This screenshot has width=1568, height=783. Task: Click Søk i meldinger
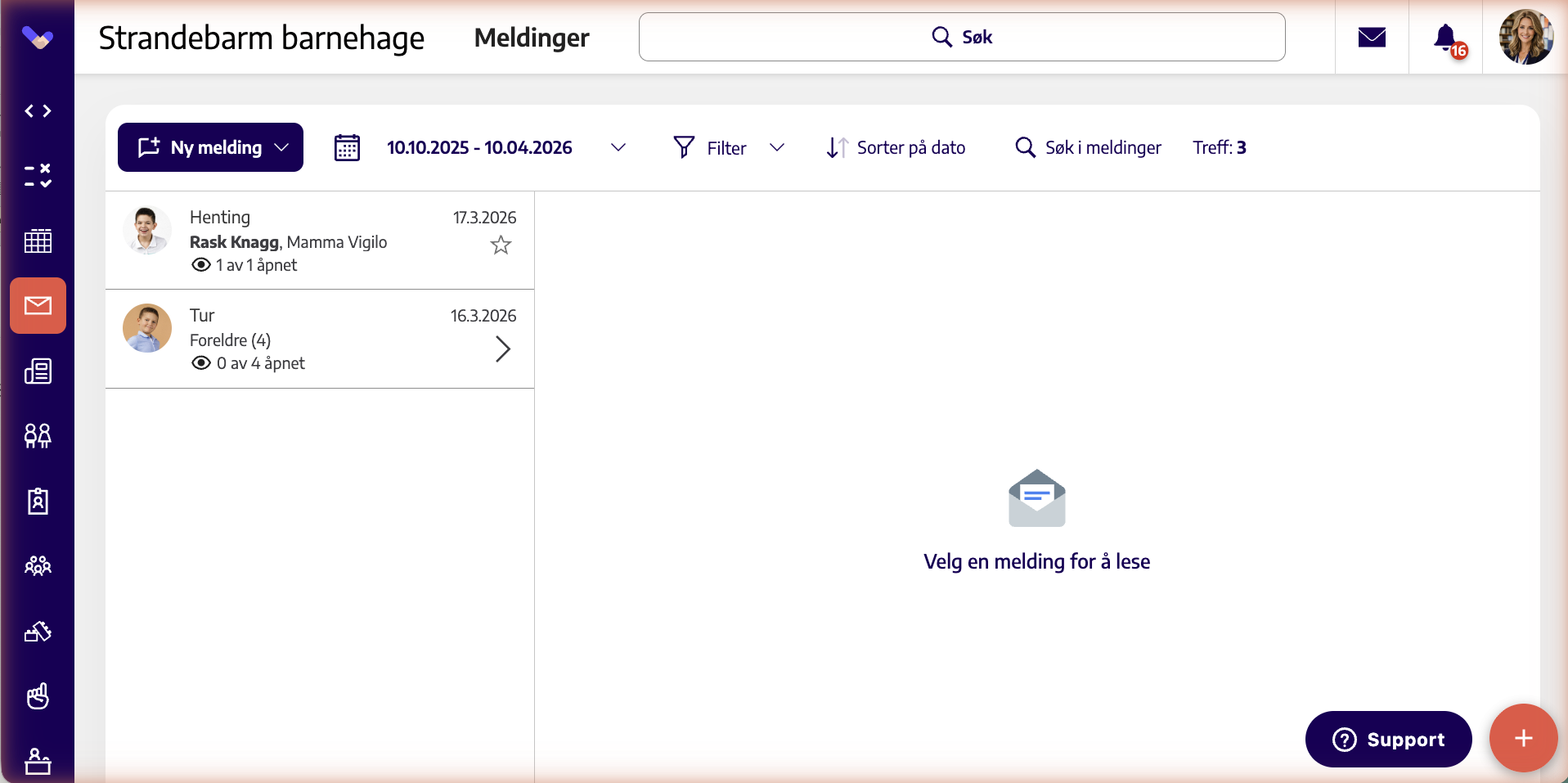(x=1088, y=147)
